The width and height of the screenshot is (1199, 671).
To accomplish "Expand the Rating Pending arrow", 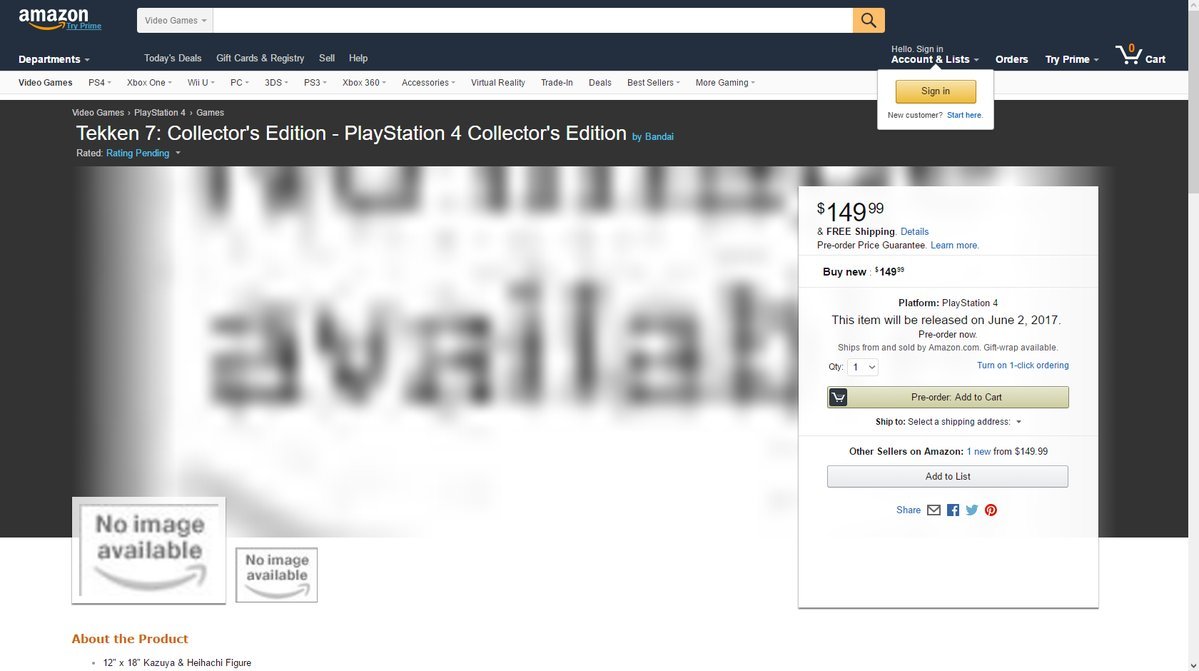I will pos(177,153).
